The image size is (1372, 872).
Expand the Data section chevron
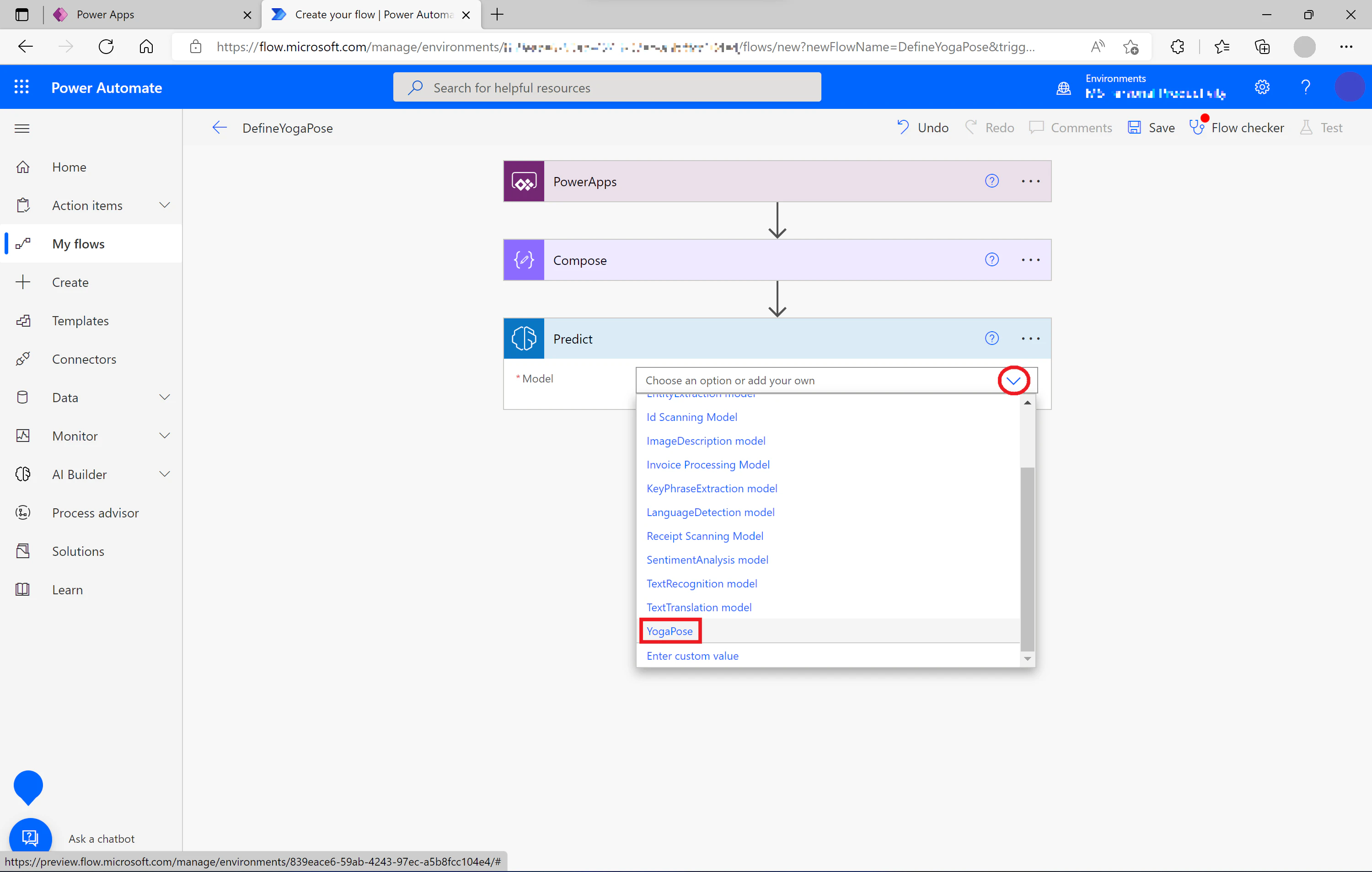click(165, 397)
